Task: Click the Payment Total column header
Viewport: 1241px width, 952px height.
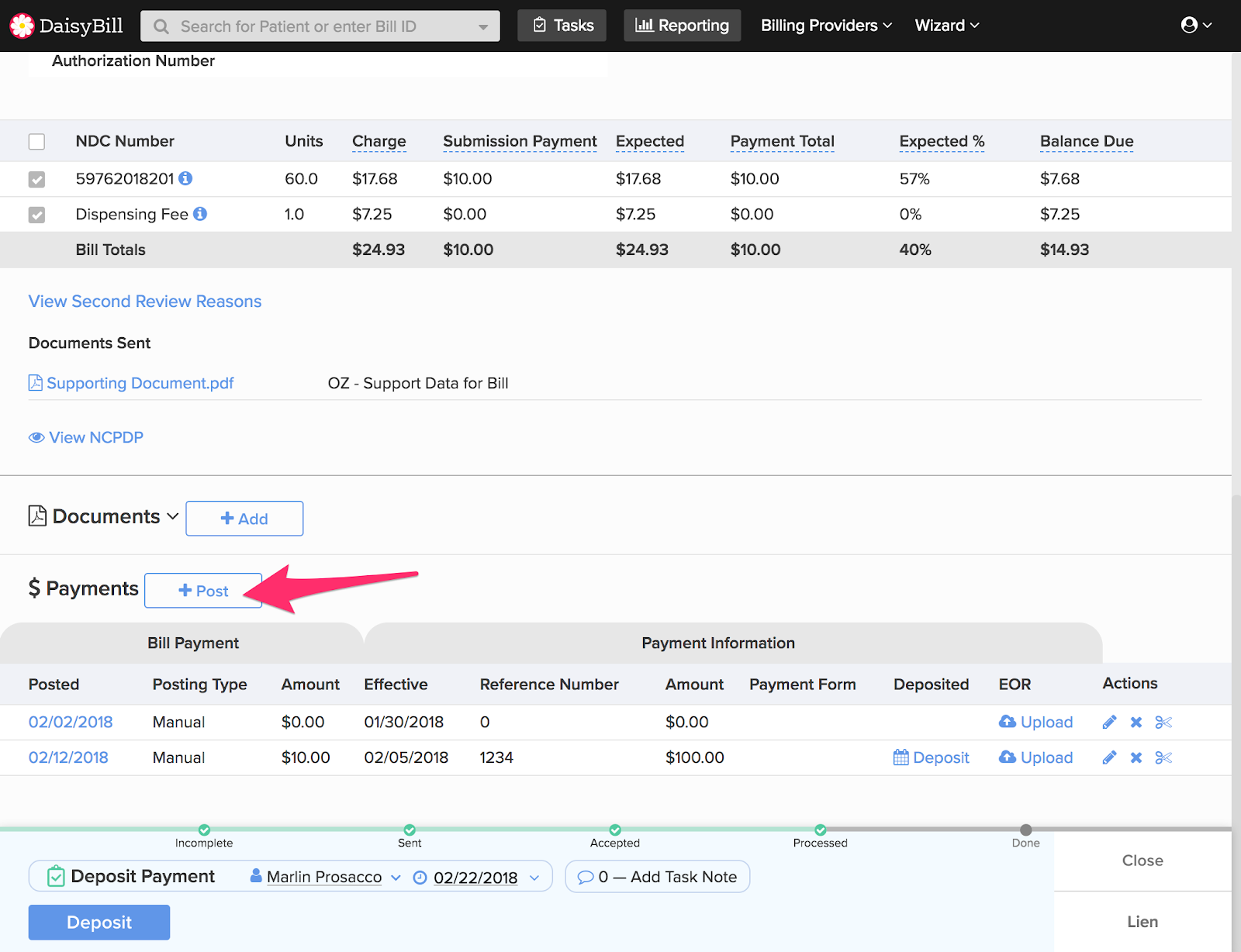Action: pos(783,141)
